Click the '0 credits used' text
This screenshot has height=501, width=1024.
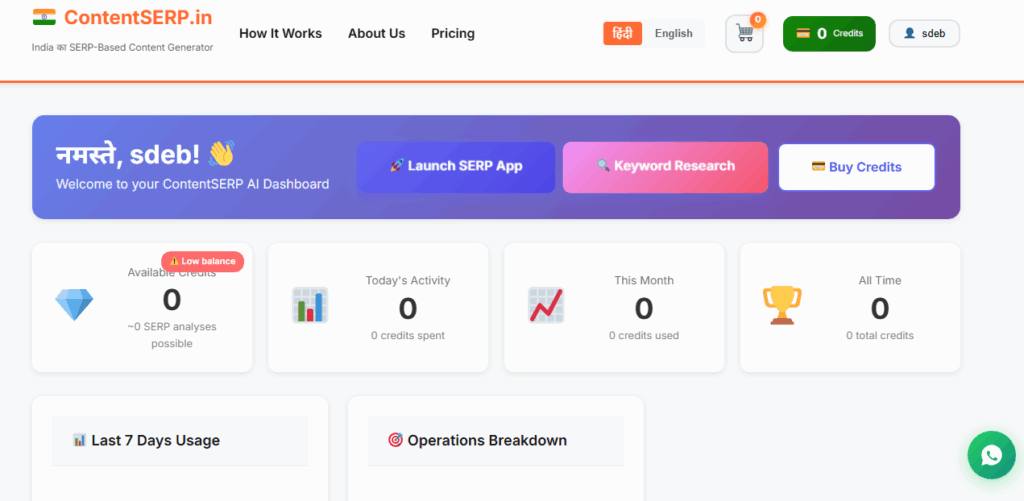(x=644, y=336)
